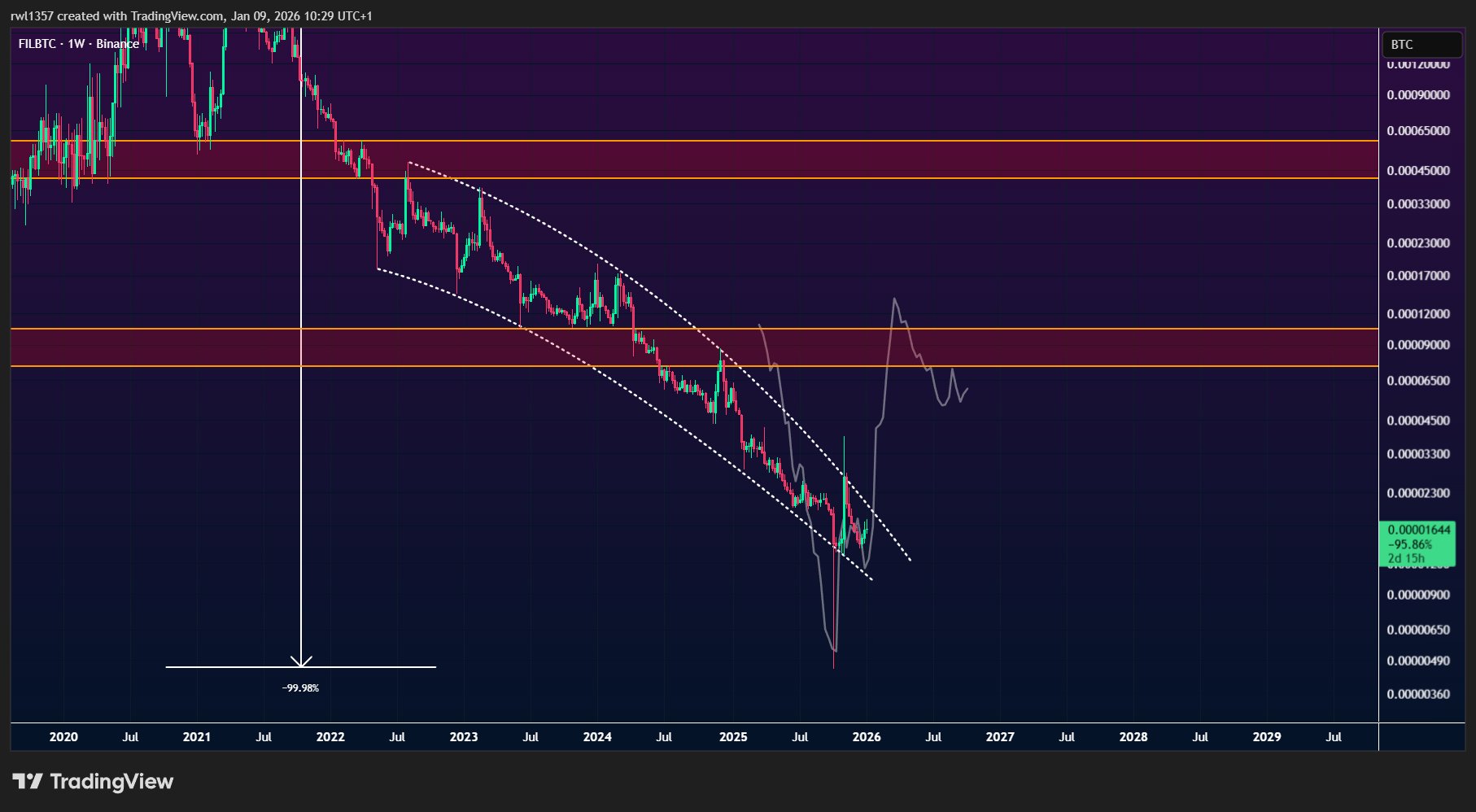Click the 2024 label on the time axis
This screenshot has width=1476, height=812.
(597, 737)
